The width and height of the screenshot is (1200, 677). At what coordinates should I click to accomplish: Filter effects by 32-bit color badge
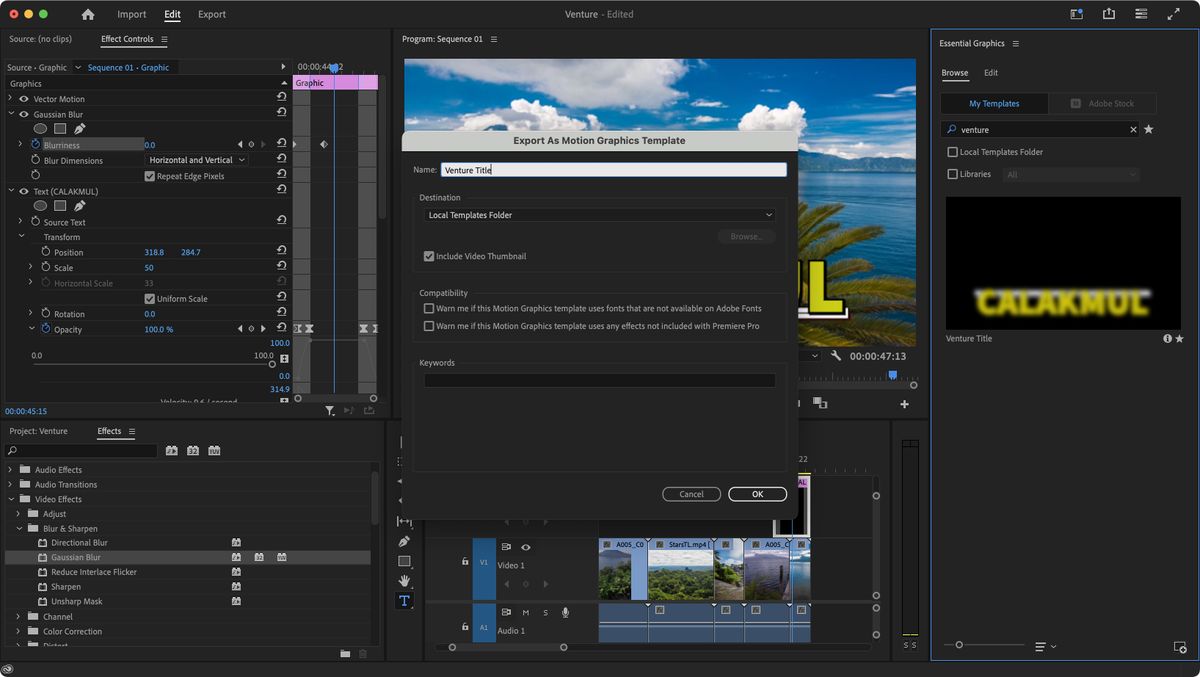click(192, 450)
